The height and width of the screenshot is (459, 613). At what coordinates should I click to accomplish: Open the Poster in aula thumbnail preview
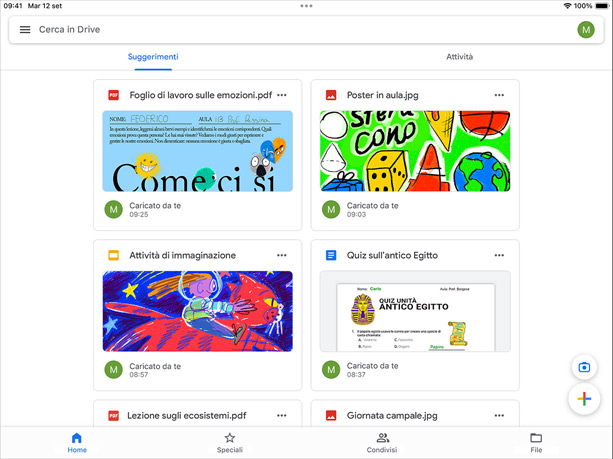[x=415, y=151]
